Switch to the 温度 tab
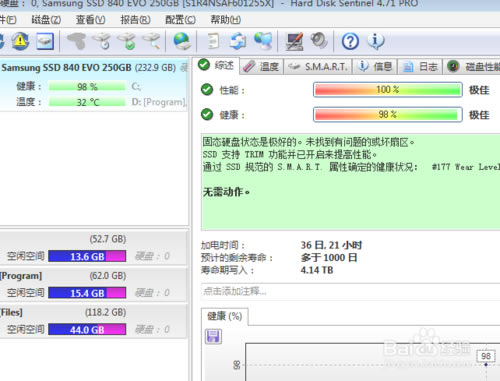 tap(261, 67)
